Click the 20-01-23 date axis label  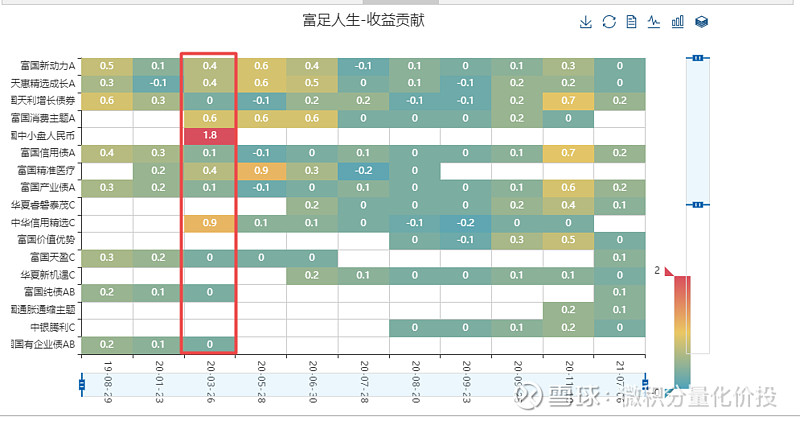[x=159, y=382]
